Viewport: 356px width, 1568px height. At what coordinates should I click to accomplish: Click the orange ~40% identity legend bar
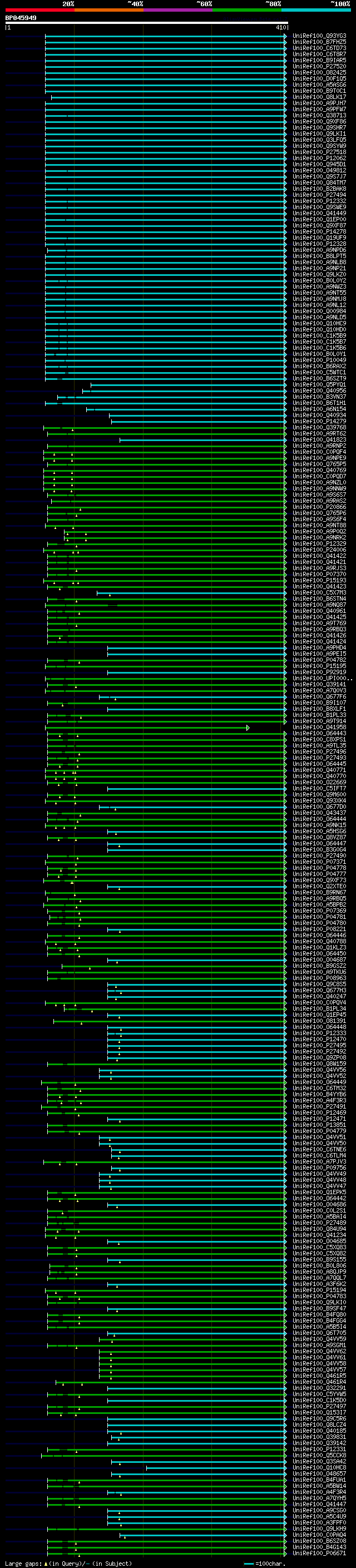109,10
